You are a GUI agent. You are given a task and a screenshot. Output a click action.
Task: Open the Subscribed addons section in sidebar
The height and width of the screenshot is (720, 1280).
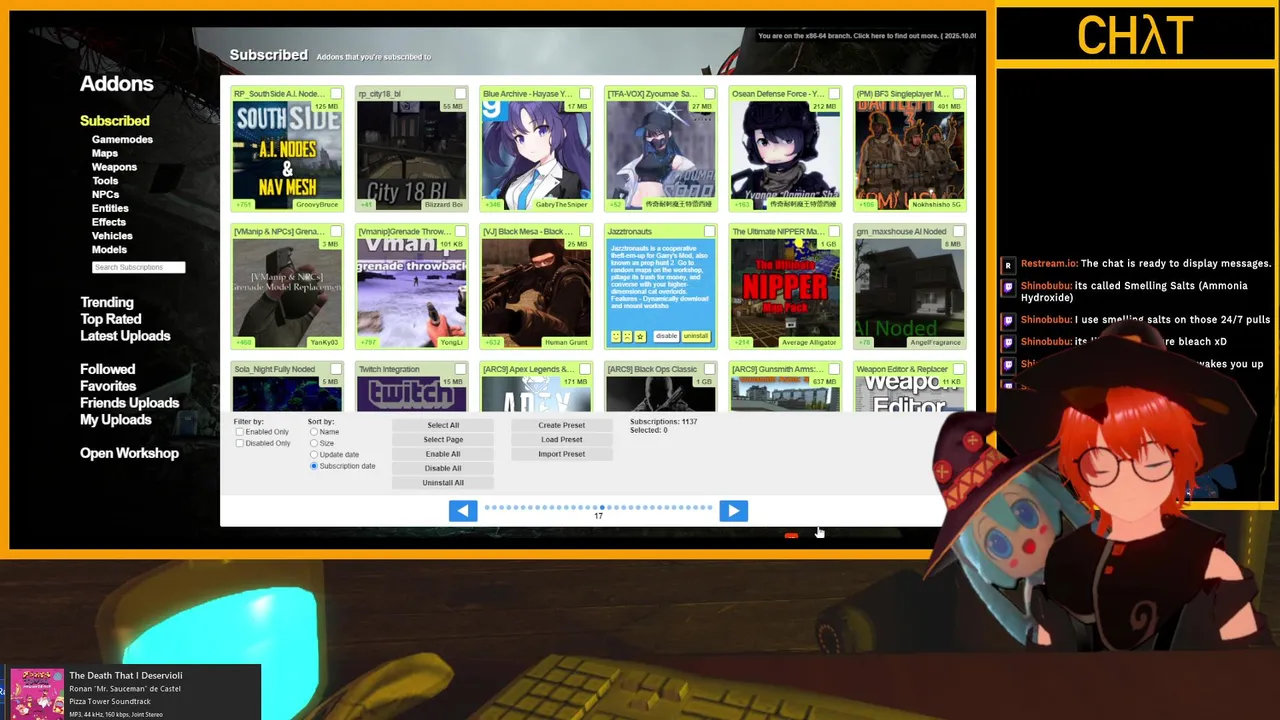coord(115,121)
